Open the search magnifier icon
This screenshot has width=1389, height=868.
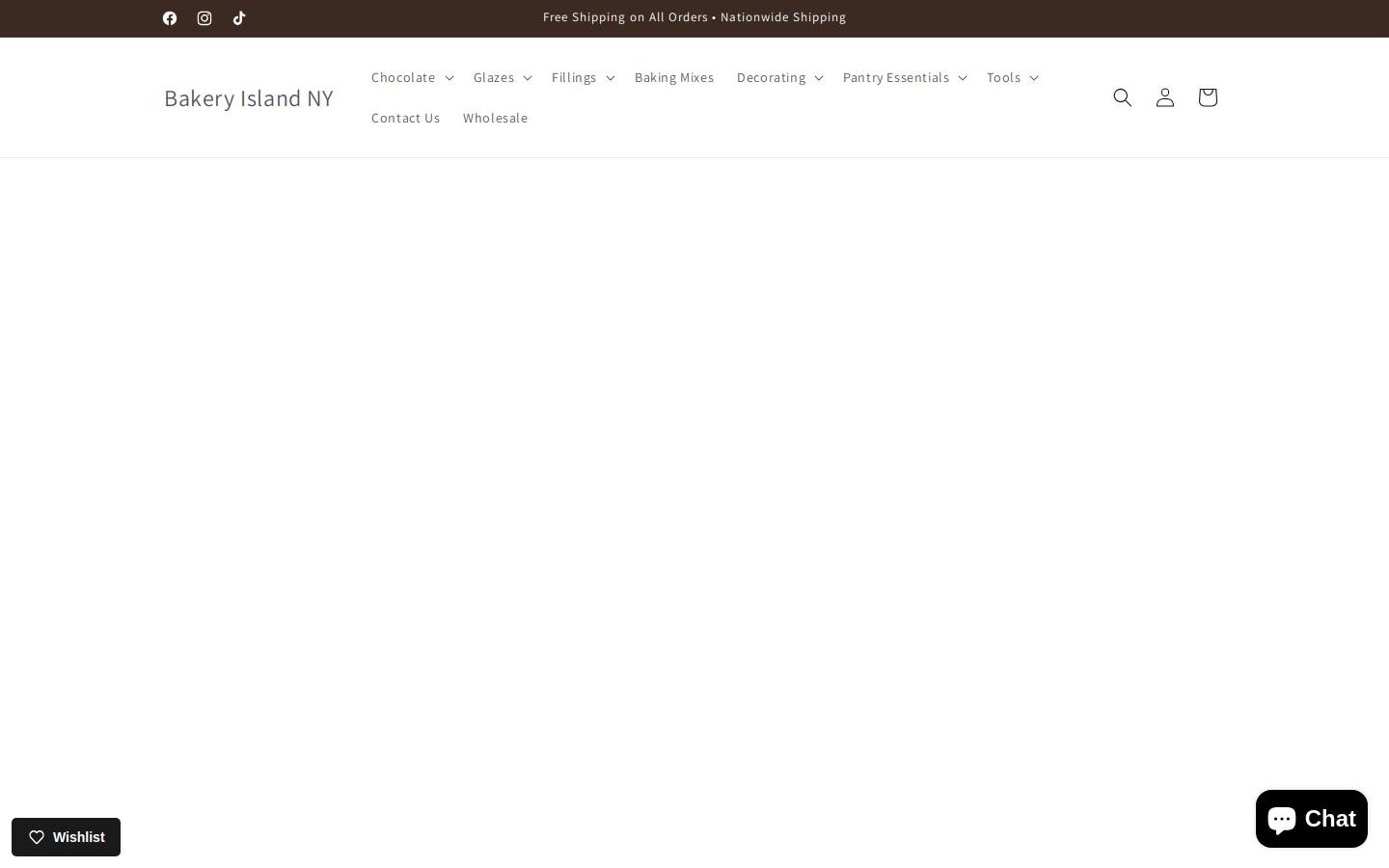[x=1123, y=97]
